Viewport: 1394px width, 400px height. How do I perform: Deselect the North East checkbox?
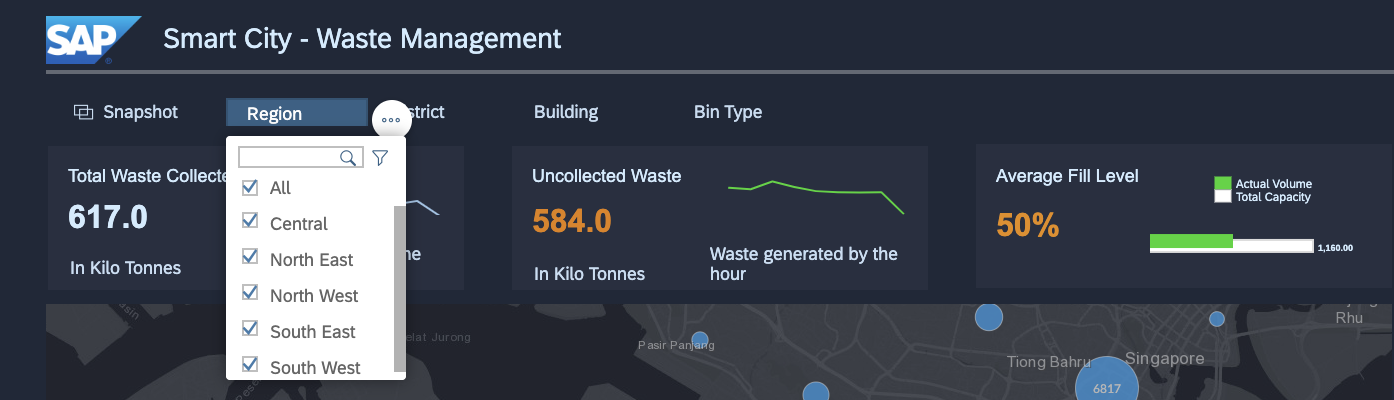(250, 259)
